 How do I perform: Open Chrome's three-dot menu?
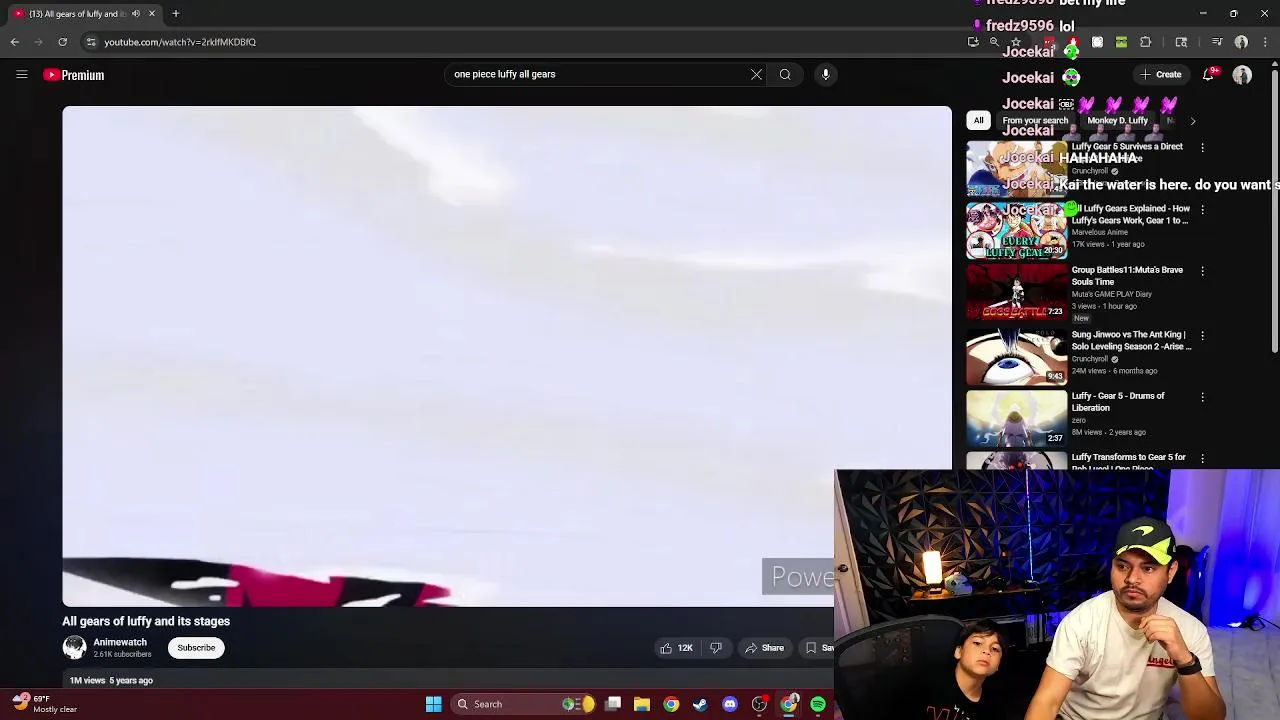click(x=1265, y=42)
